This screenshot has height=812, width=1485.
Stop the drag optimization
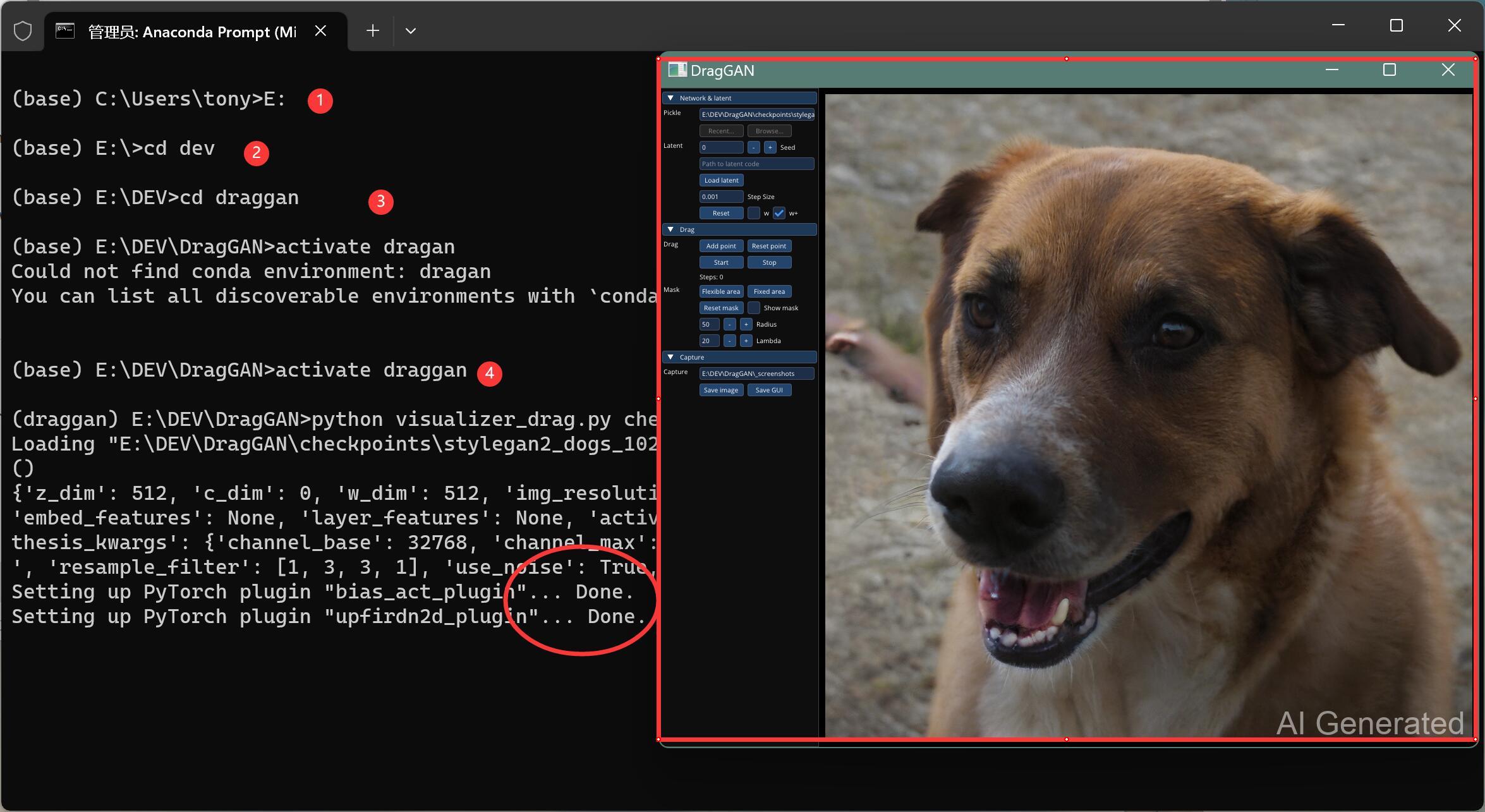point(769,262)
